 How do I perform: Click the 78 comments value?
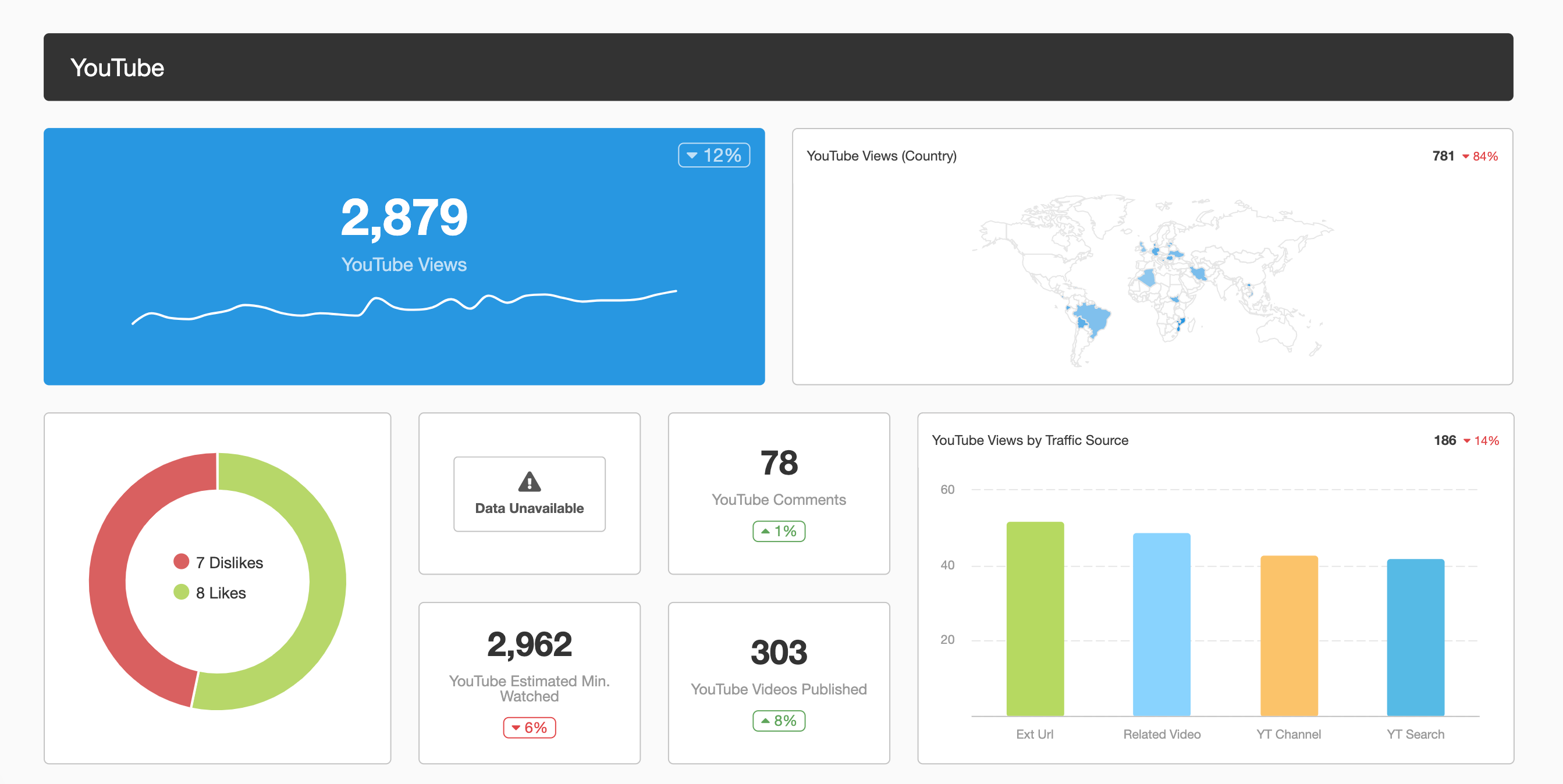pyautogui.click(x=779, y=463)
